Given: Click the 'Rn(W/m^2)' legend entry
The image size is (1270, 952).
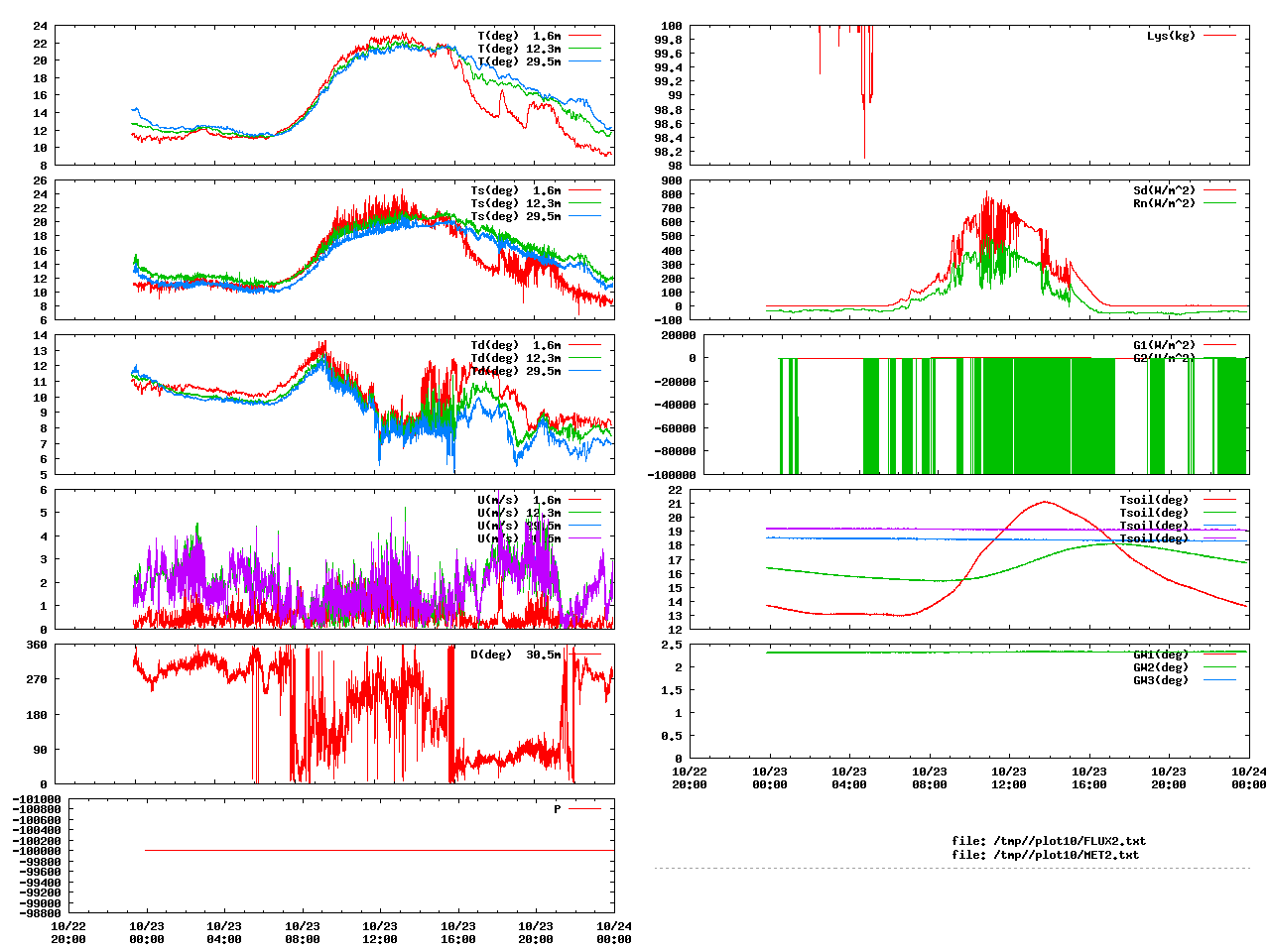Looking at the screenshot, I should coord(1165,203).
